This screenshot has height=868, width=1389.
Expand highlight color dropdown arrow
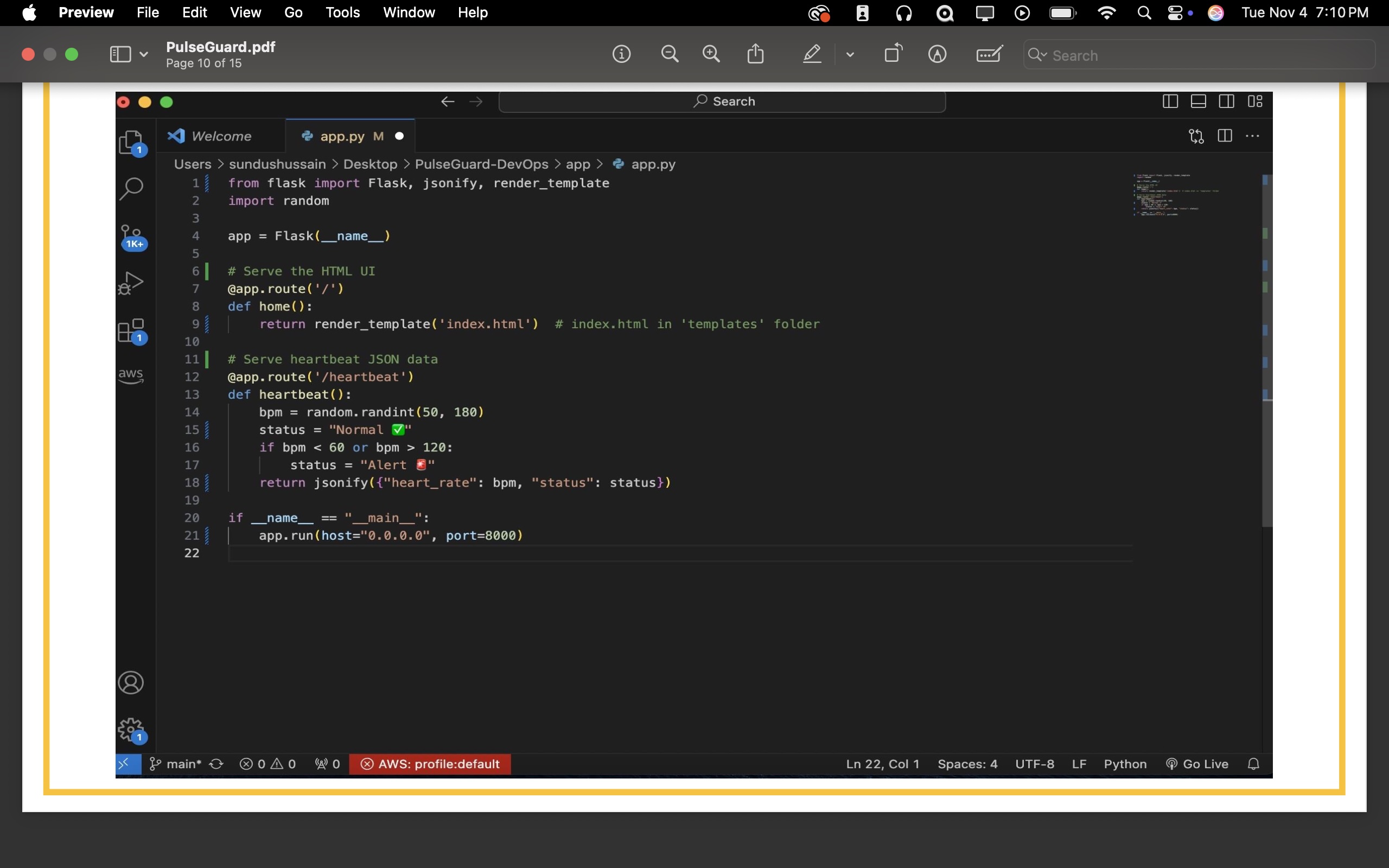851,55
